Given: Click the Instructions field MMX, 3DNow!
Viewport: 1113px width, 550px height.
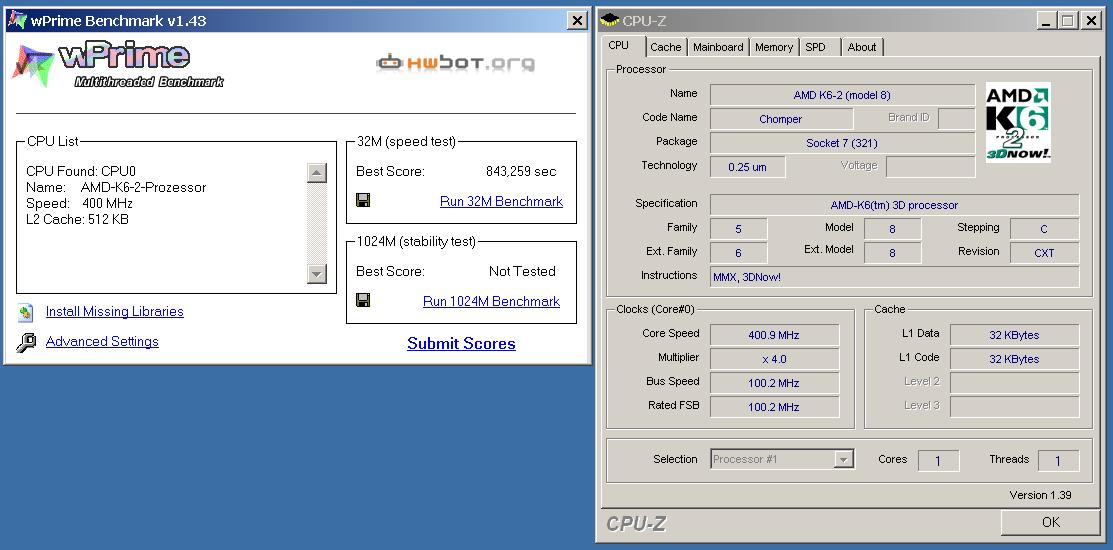Looking at the screenshot, I should pyautogui.click(x=894, y=277).
